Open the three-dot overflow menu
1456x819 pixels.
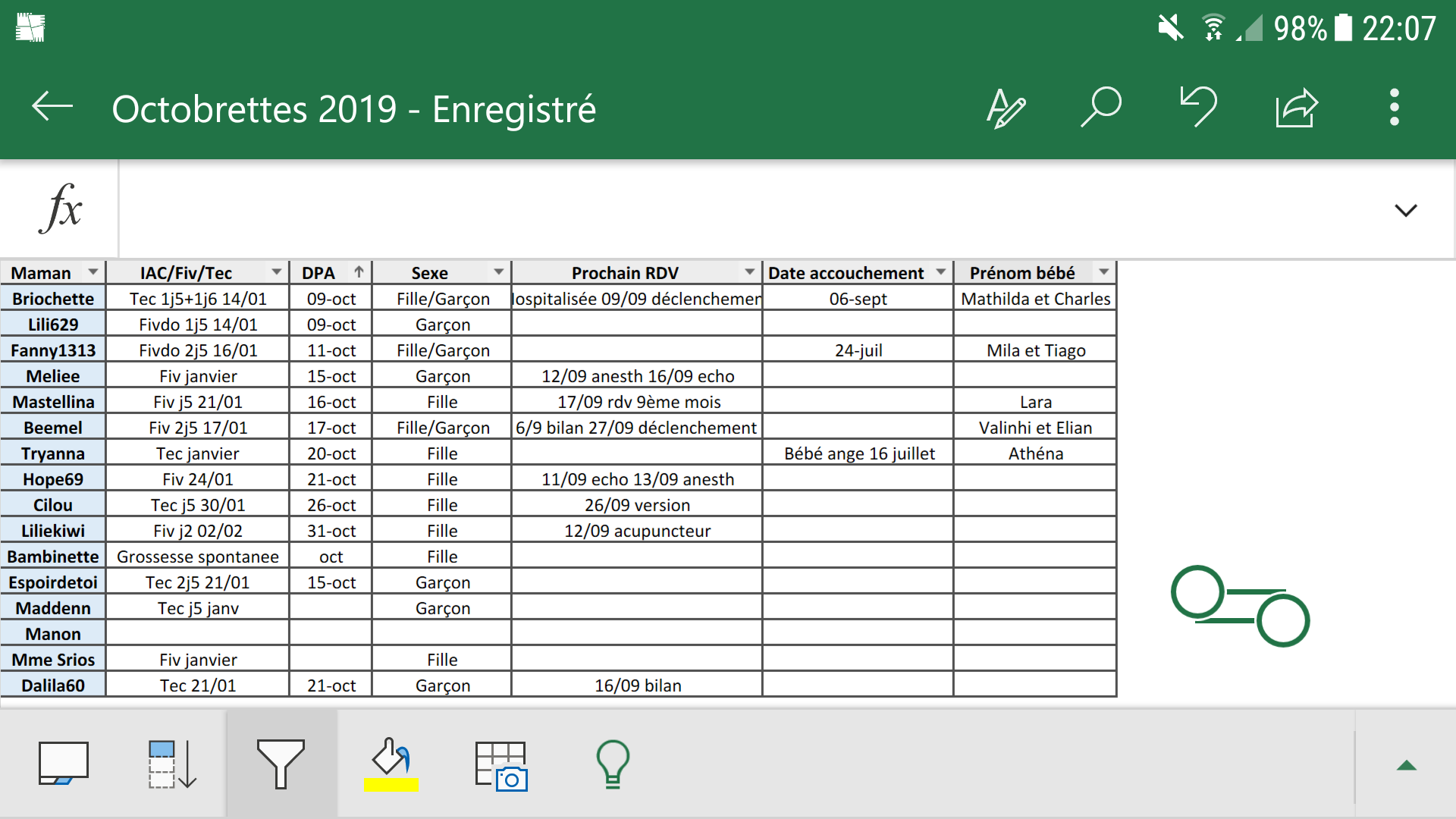tap(1394, 108)
